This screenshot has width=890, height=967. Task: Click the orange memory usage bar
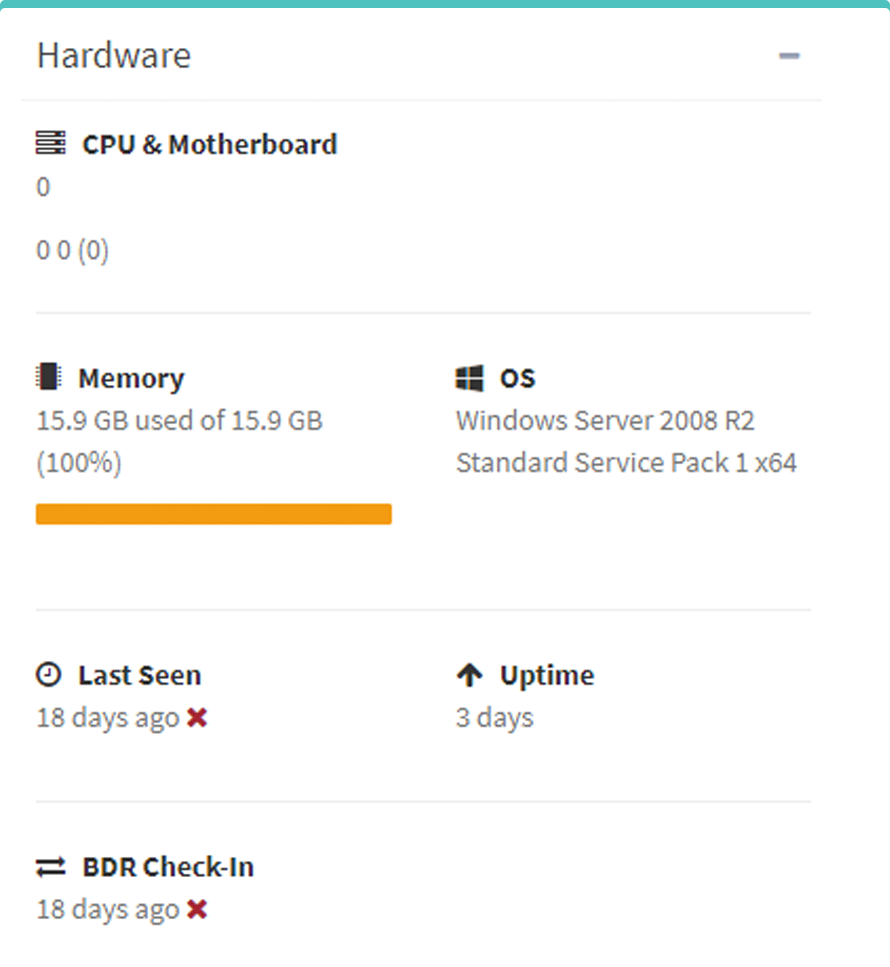pos(214,514)
